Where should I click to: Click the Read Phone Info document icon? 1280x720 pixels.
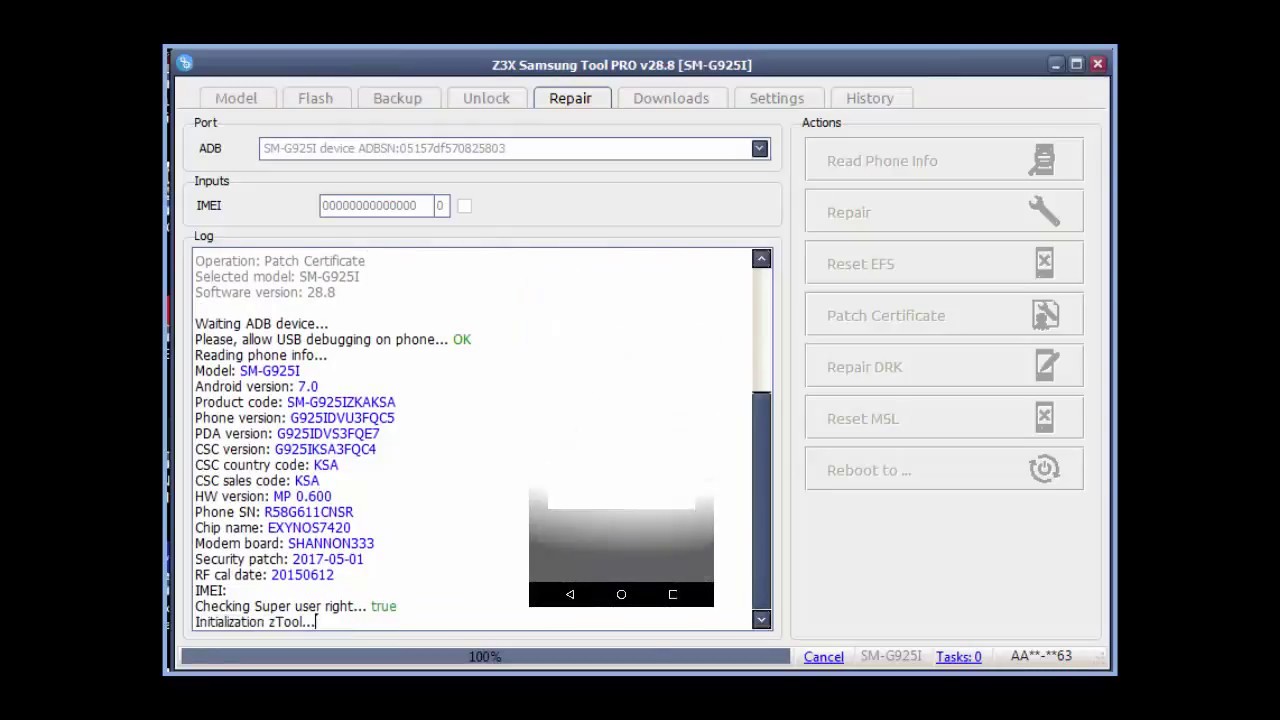click(1043, 160)
